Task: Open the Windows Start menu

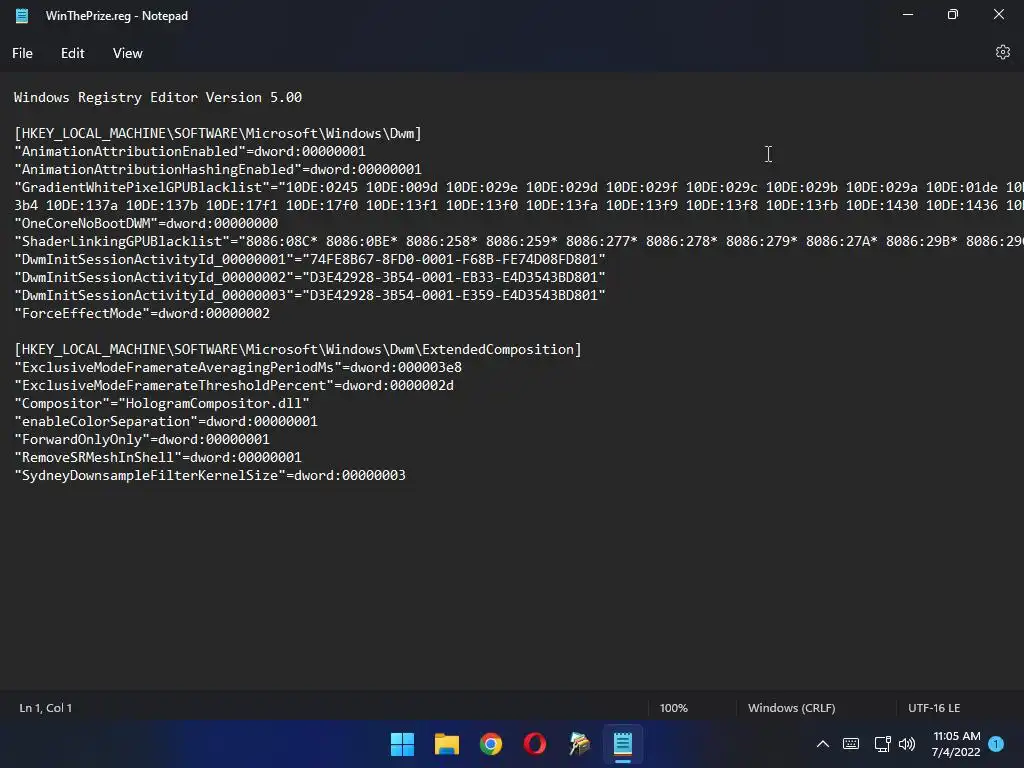Action: (402, 744)
